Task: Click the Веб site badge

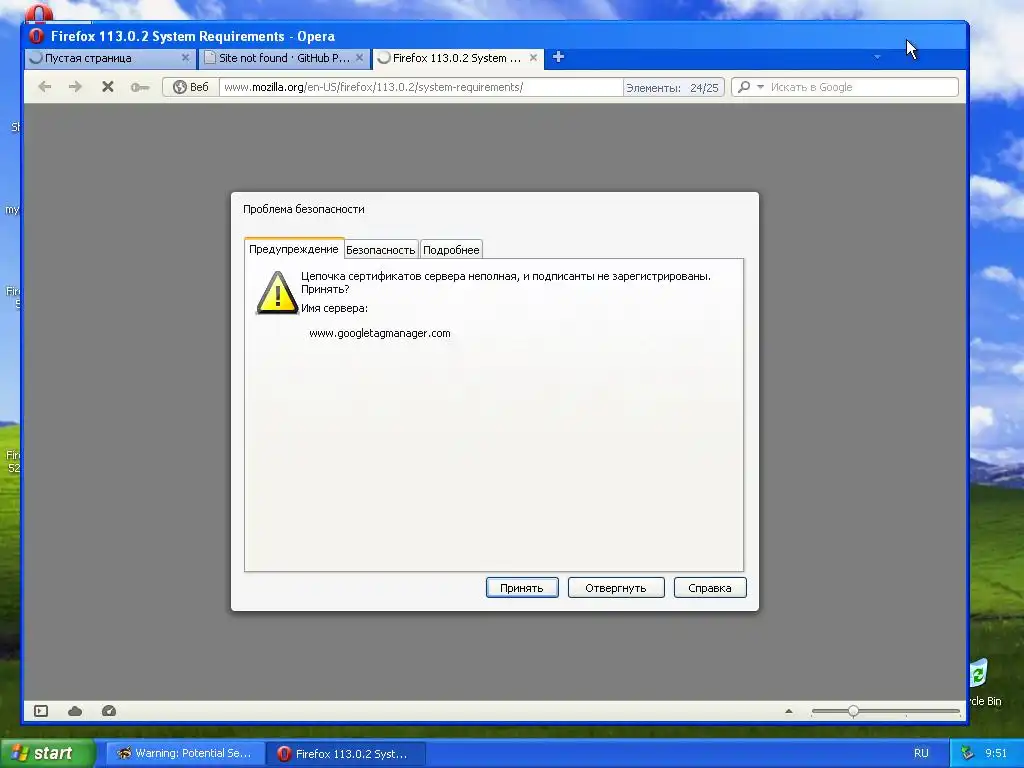Action: point(191,87)
